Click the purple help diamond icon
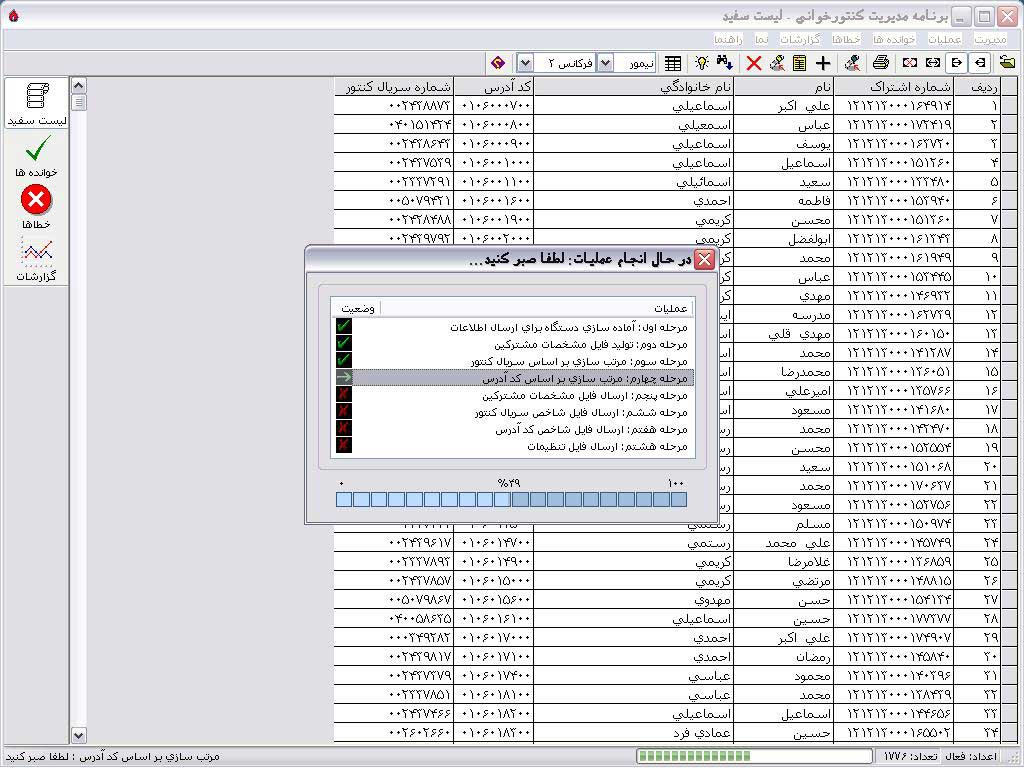Image resolution: width=1024 pixels, height=768 pixels. point(498,63)
